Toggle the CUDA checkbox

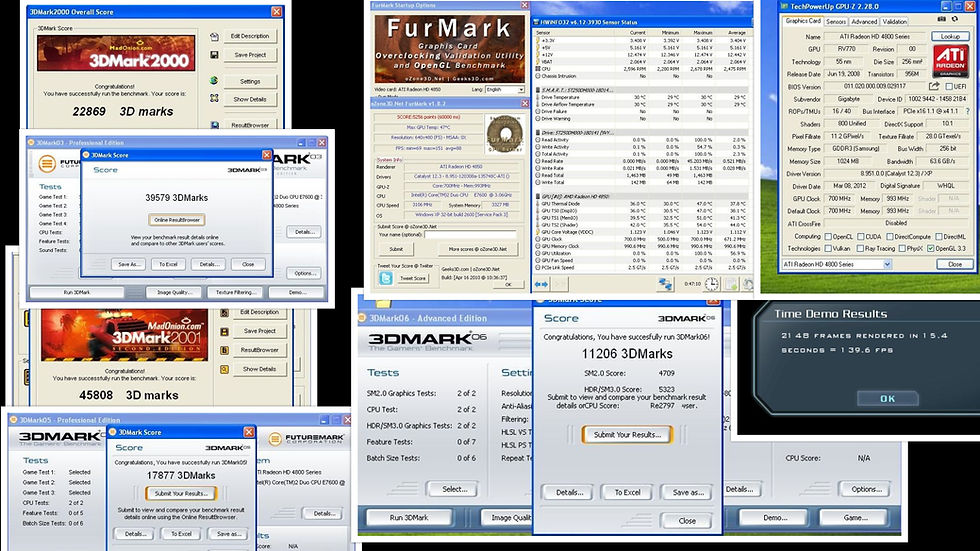861,237
